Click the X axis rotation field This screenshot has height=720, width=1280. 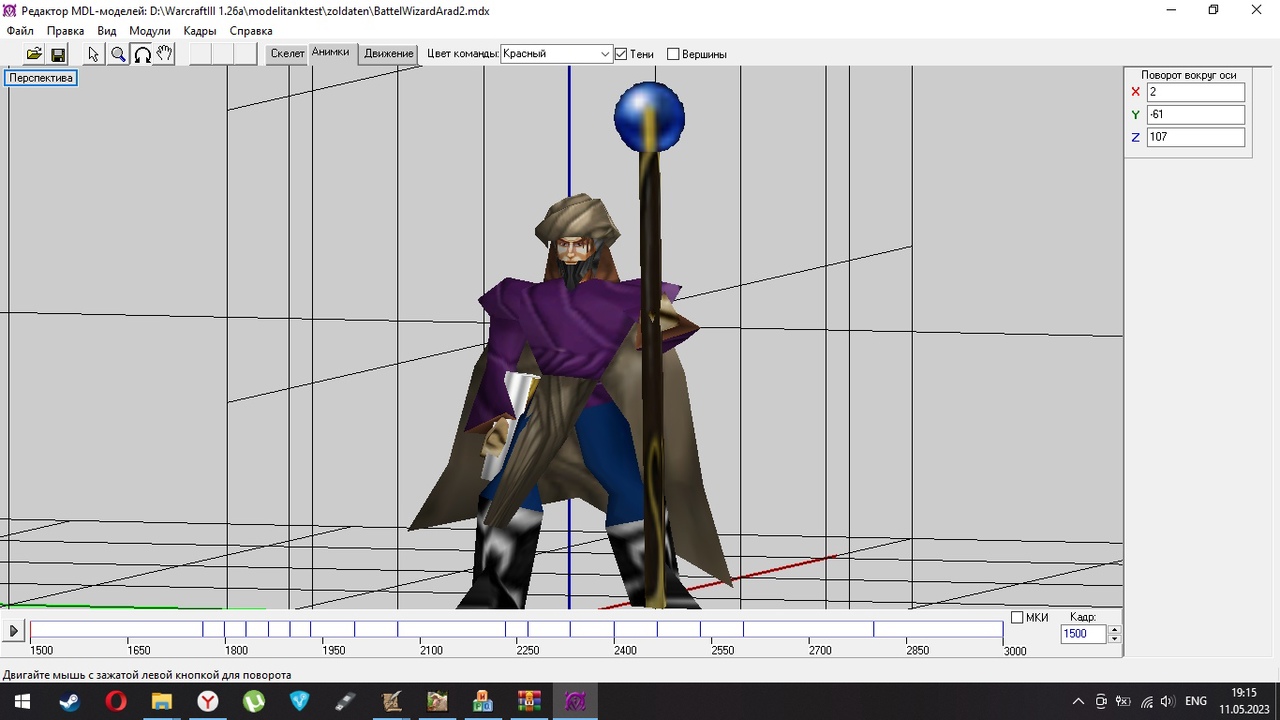click(x=1195, y=92)
